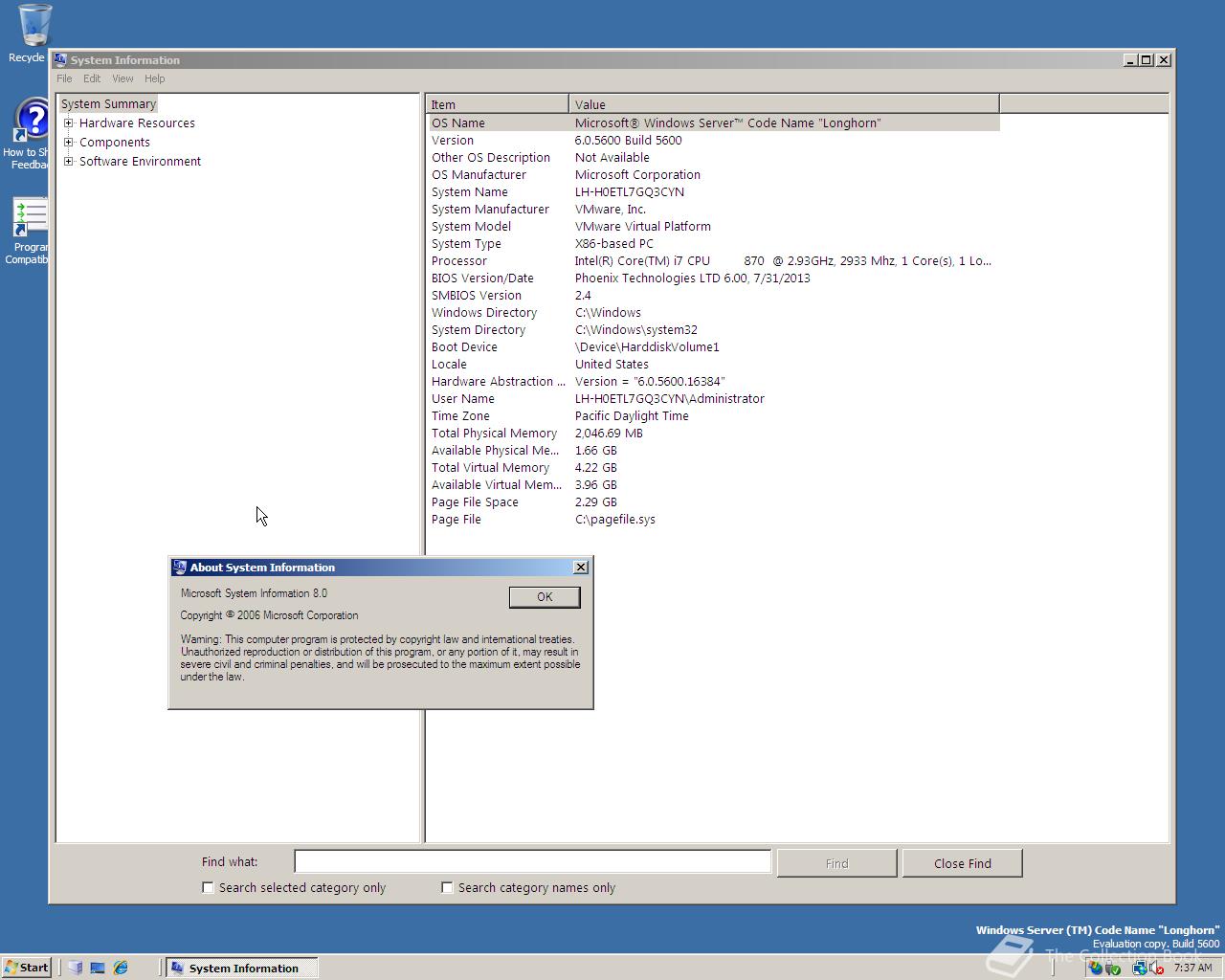Image resolution: width=1225 pixels, height=980 pixels.
Task: Select the OS Manufacturer row
Action: click(x=713, y=174)
